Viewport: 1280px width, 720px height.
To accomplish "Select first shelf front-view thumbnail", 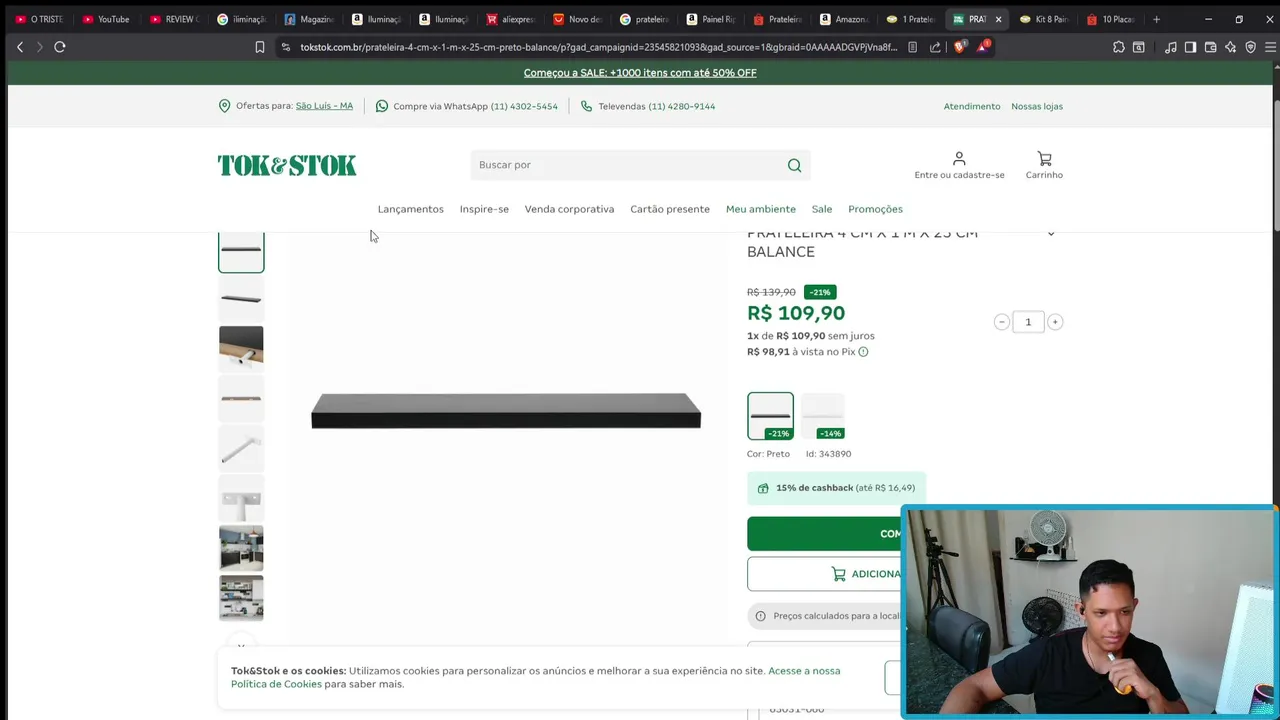I will (x=241, y=250).
